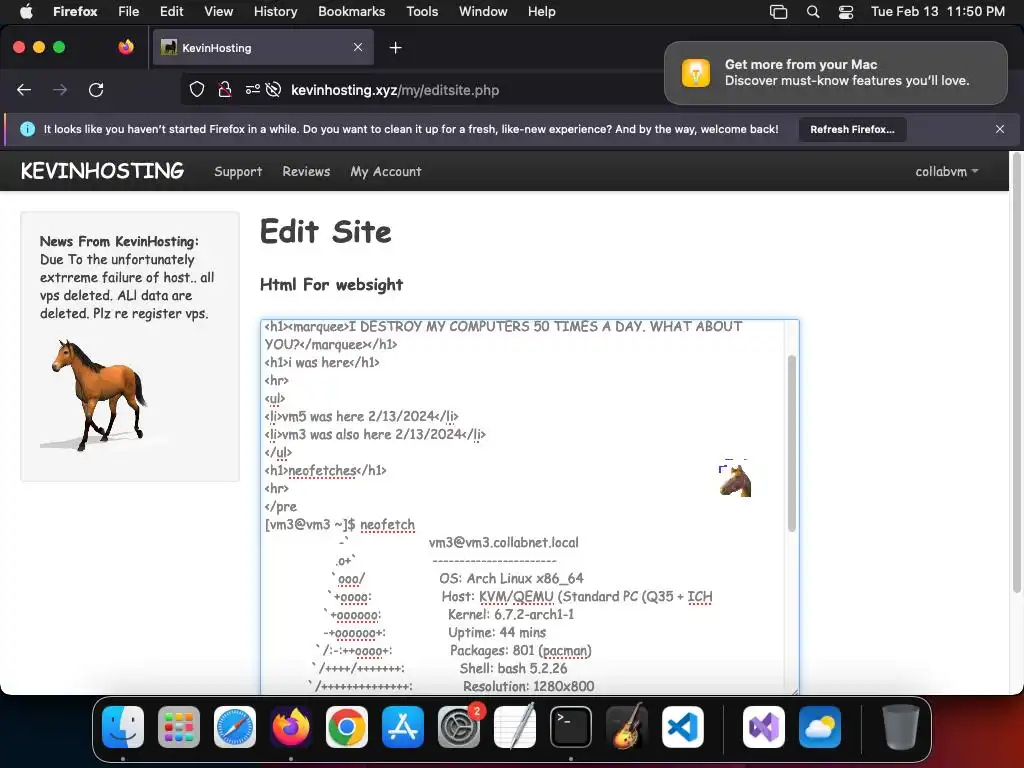The image size is (1024, 768).
Task: Select the KevinHosting browser tab
Action: [x=263, y=47]
